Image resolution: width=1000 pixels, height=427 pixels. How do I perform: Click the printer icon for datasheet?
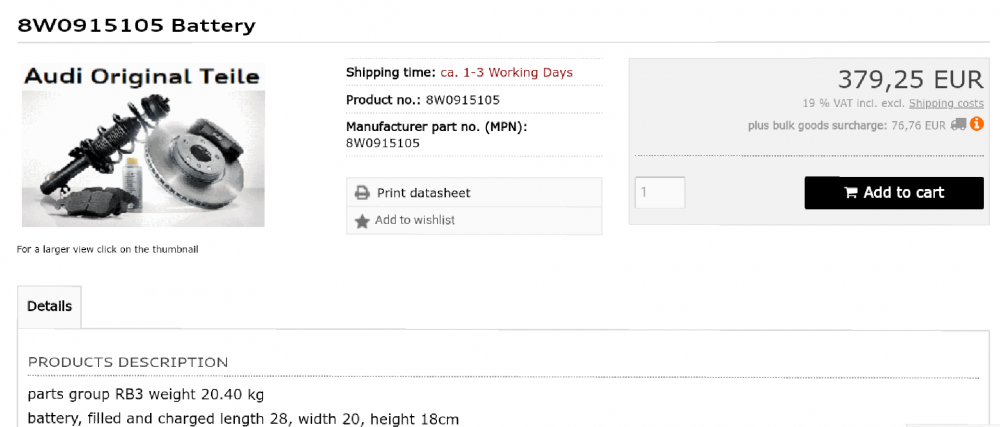coord(362,192)
